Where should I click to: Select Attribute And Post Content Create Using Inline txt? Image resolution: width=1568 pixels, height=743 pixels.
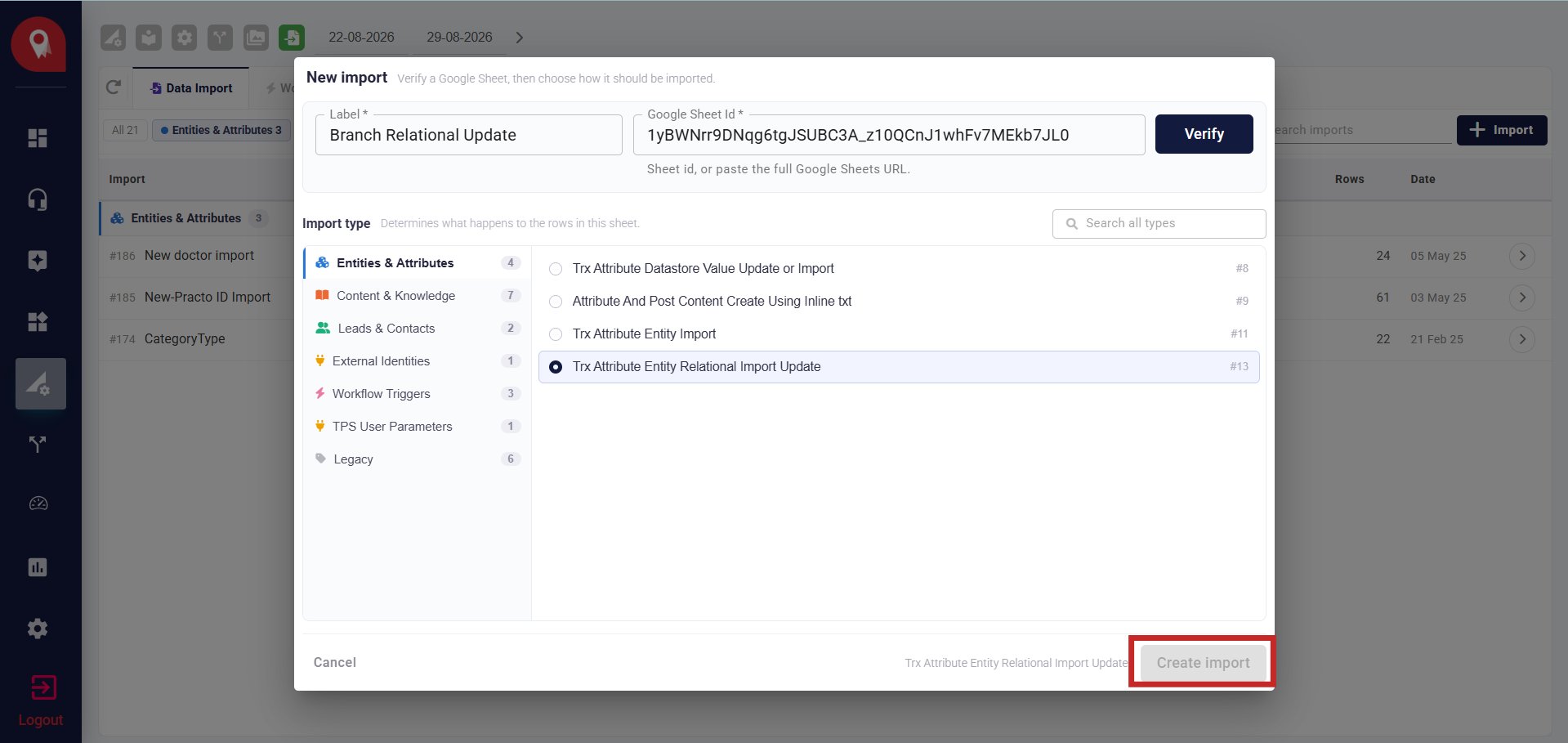pos(899,302)
